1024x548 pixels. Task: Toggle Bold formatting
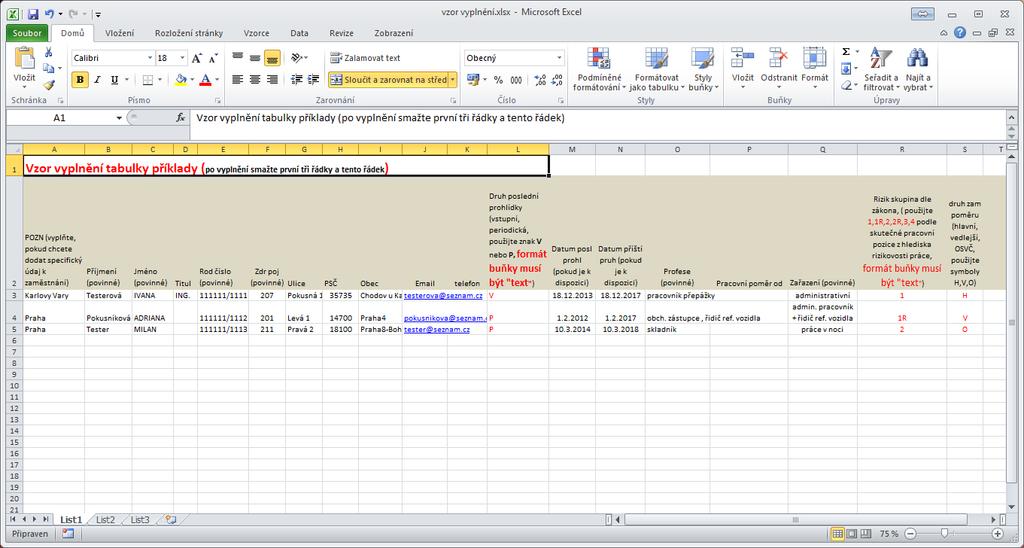pos(80,80)
